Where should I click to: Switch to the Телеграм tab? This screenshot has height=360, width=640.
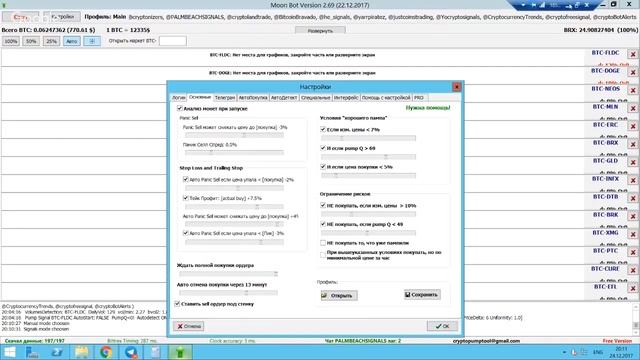point(224,98)
